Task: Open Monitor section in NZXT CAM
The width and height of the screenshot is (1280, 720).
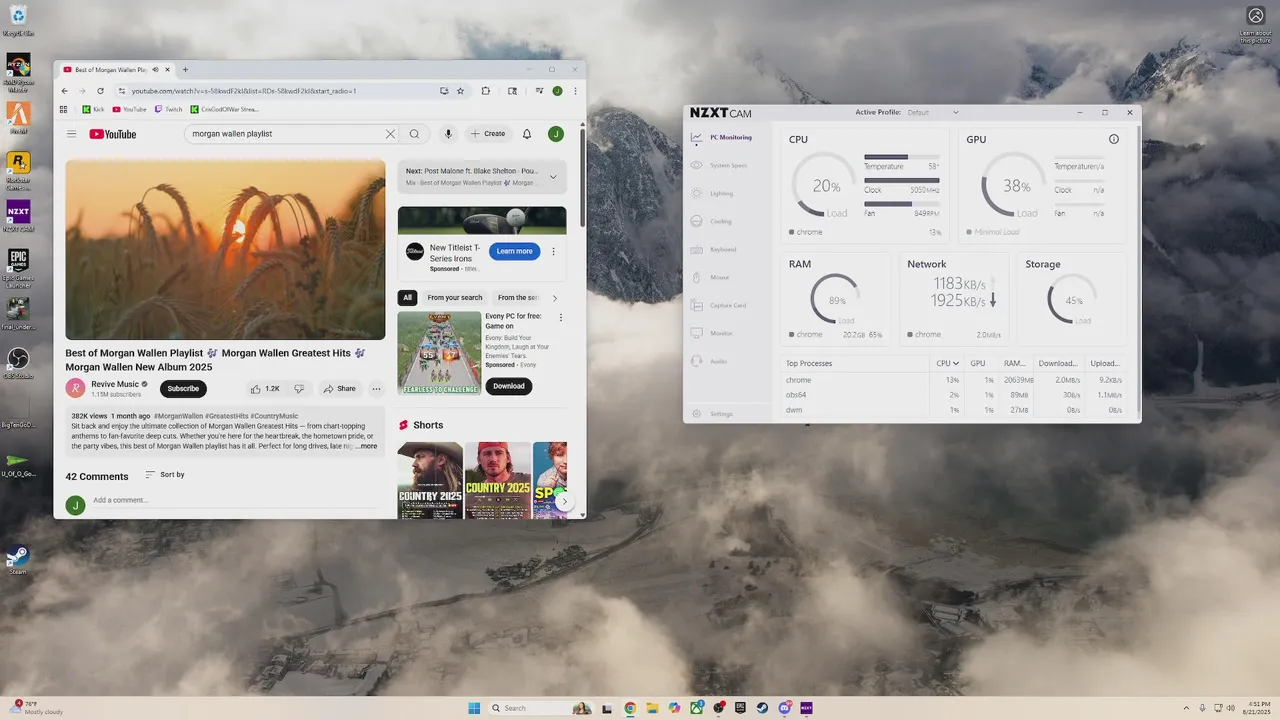Action: pyautogui.click(x=712, y=333)
